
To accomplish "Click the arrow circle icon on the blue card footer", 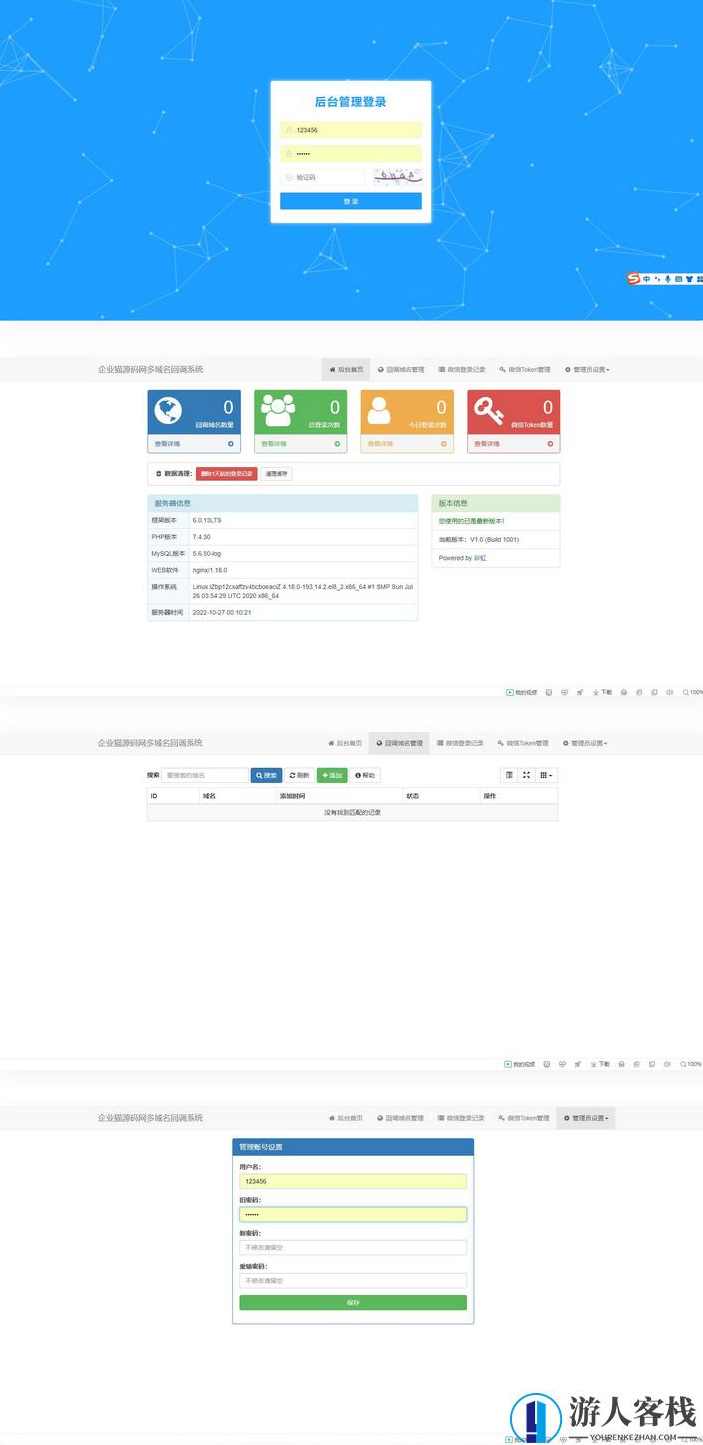I will point(231,443).
